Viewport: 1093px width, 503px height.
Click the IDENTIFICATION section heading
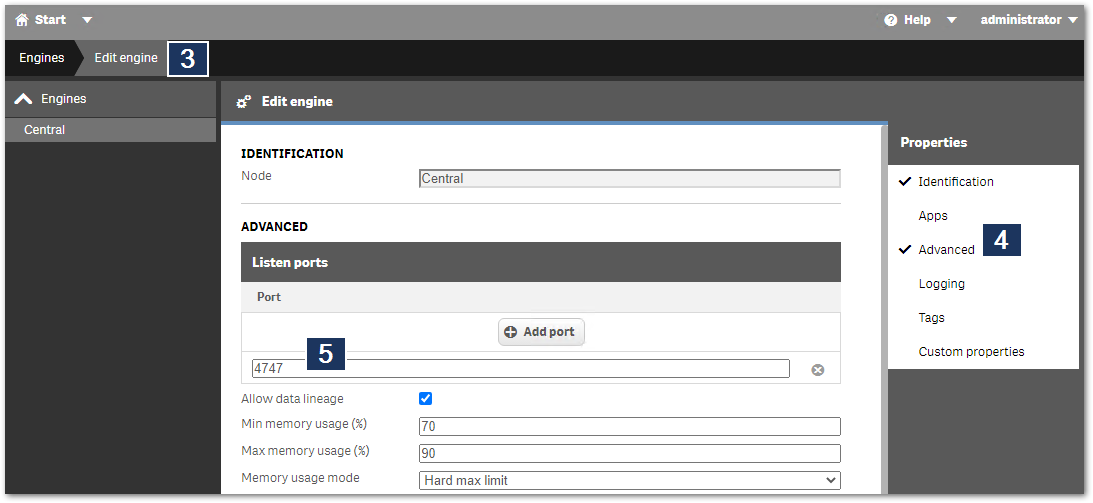pos(292,154)
